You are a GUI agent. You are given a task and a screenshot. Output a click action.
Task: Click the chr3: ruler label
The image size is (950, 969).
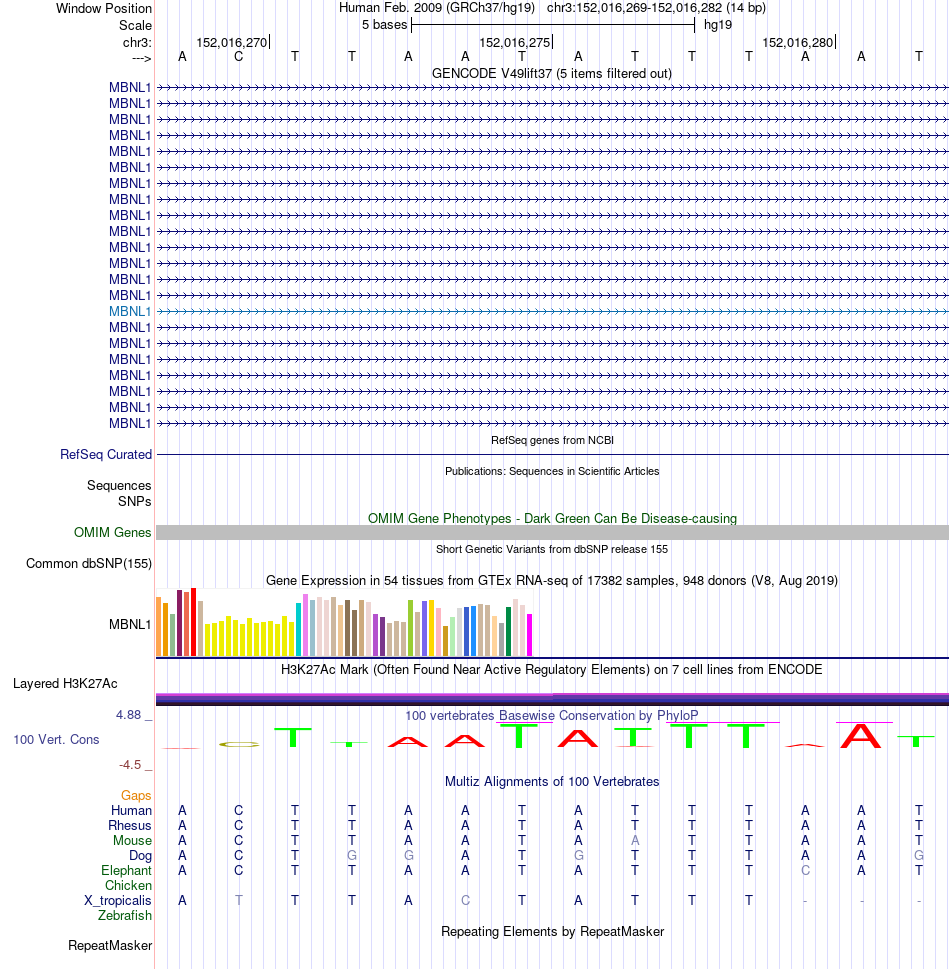point(137,43)
